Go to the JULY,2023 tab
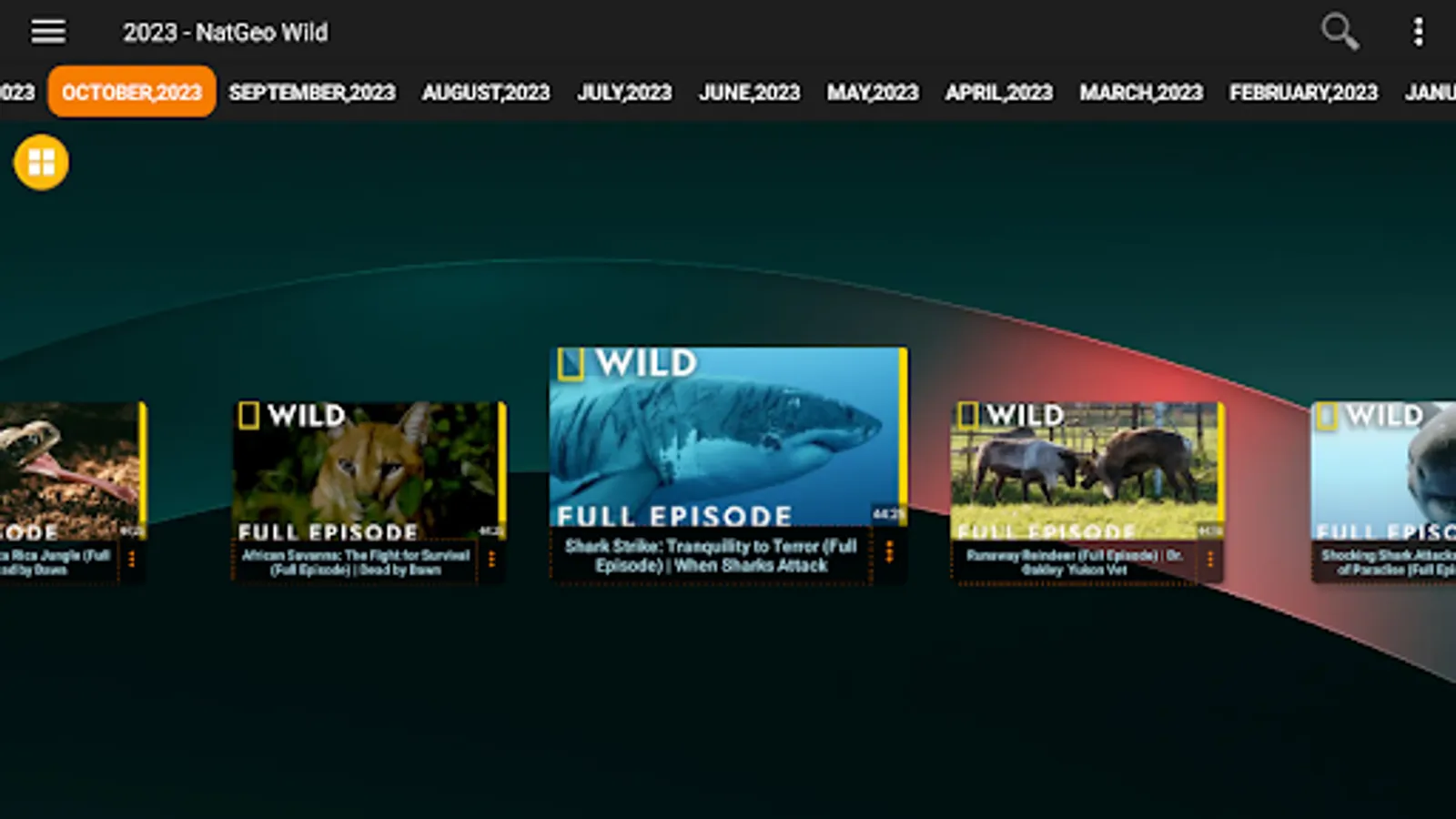This screenshot has width=1456, height=819. 624,92
